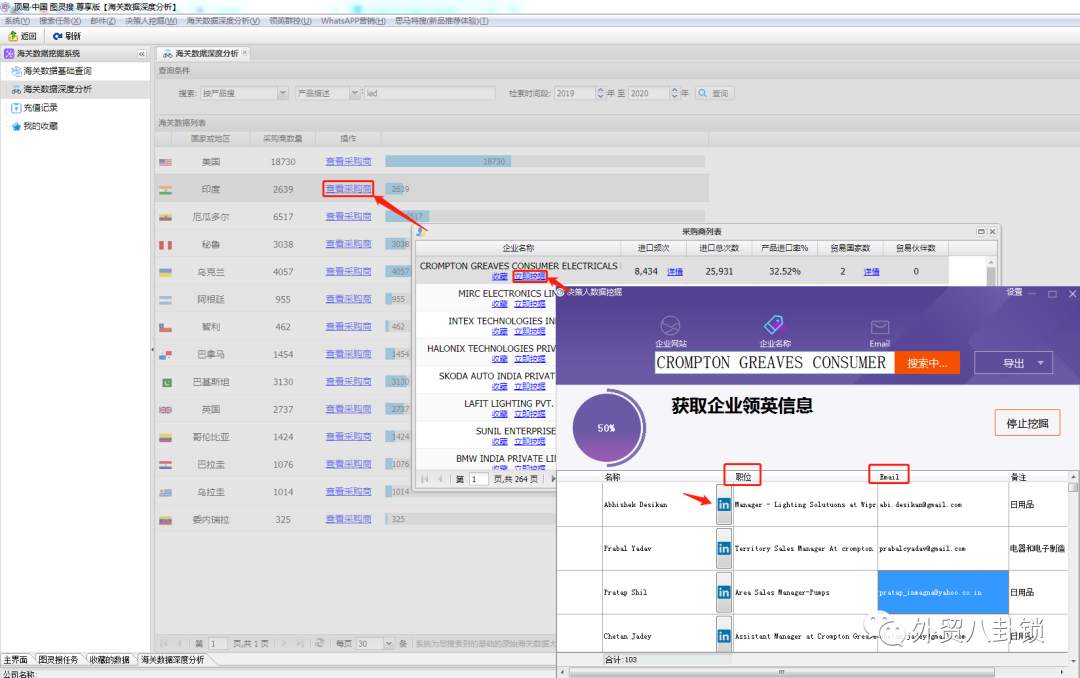Select the 企业名称 search mode icon
Image resolution: width=1080 pixels, height=678 pixels.
774,325
